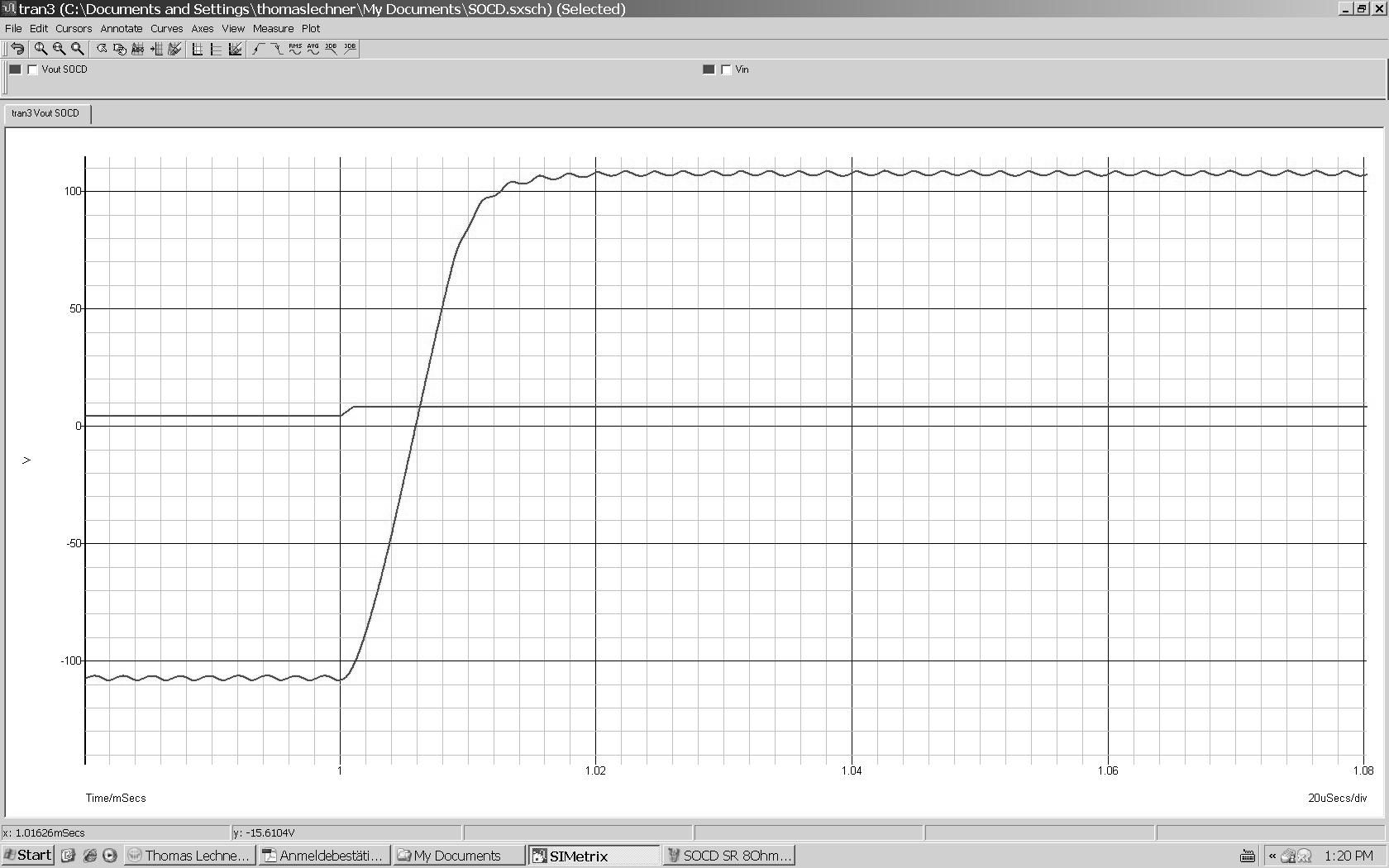Viewport: 1389px width, 868px height.
Task: Click the New Axis toolbar icon
Action: [216, 49]
